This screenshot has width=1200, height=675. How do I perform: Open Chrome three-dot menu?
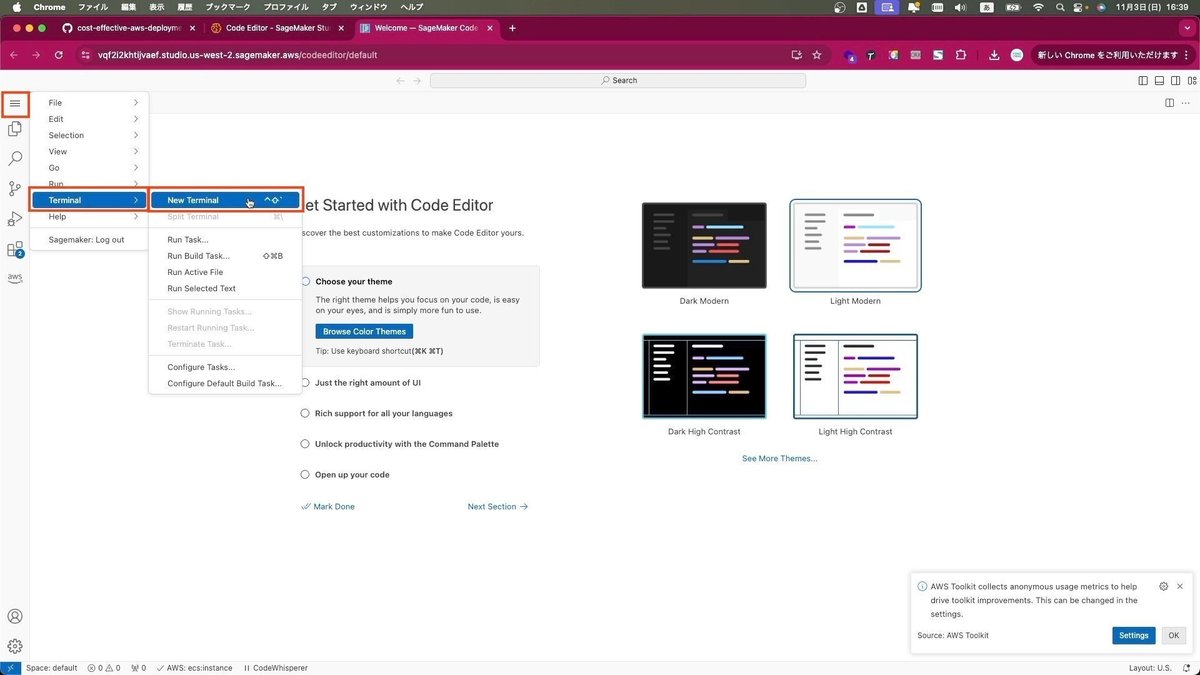(x=1187, y=55)
